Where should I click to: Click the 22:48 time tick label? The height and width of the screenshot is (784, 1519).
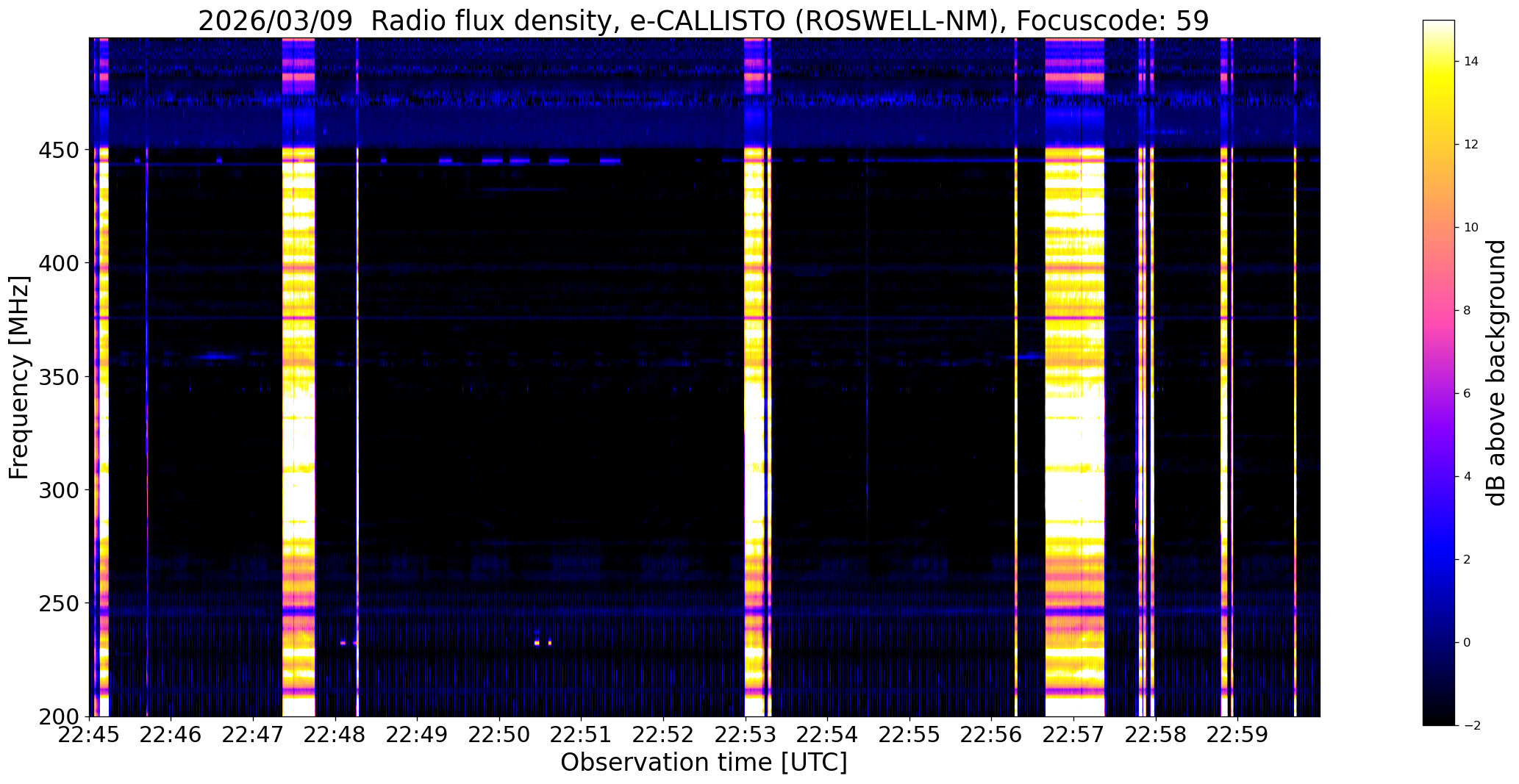pos(335,735)
